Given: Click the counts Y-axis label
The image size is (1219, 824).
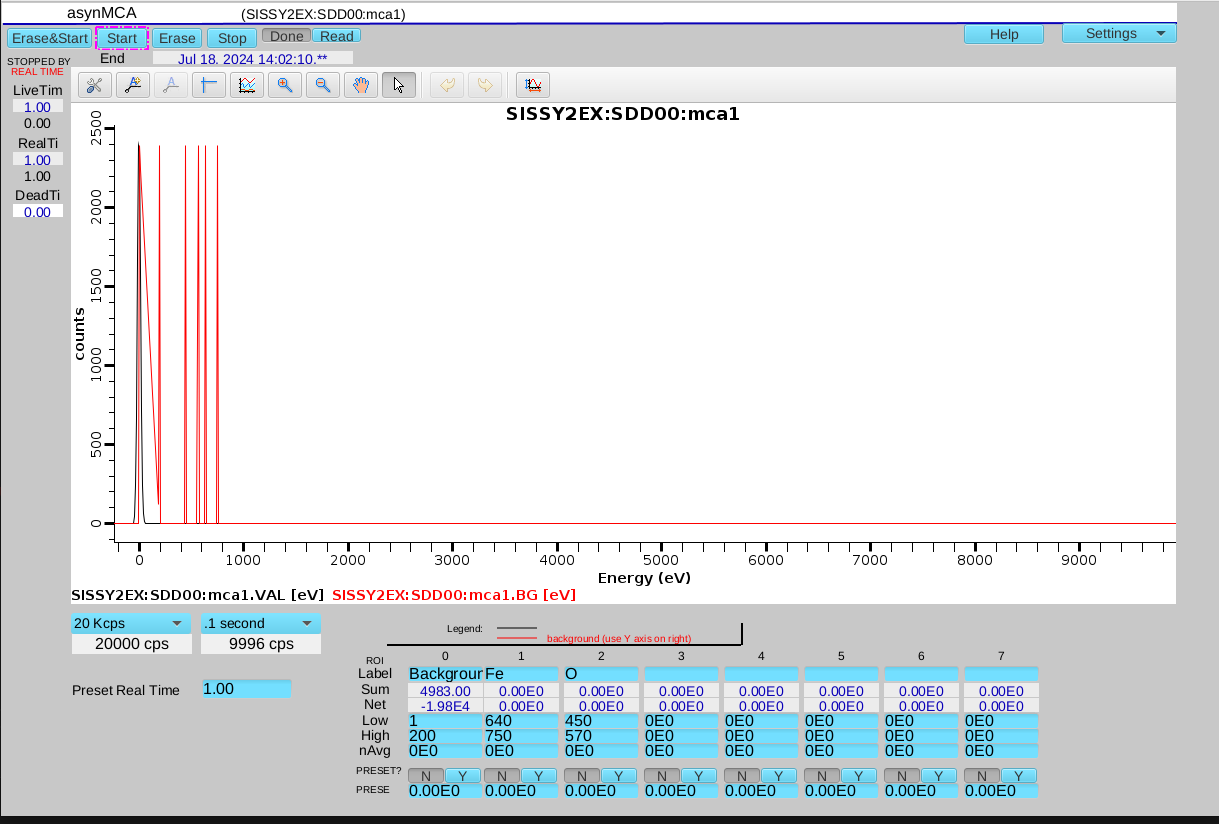Looking at the screenshot, I should [79, 334].
